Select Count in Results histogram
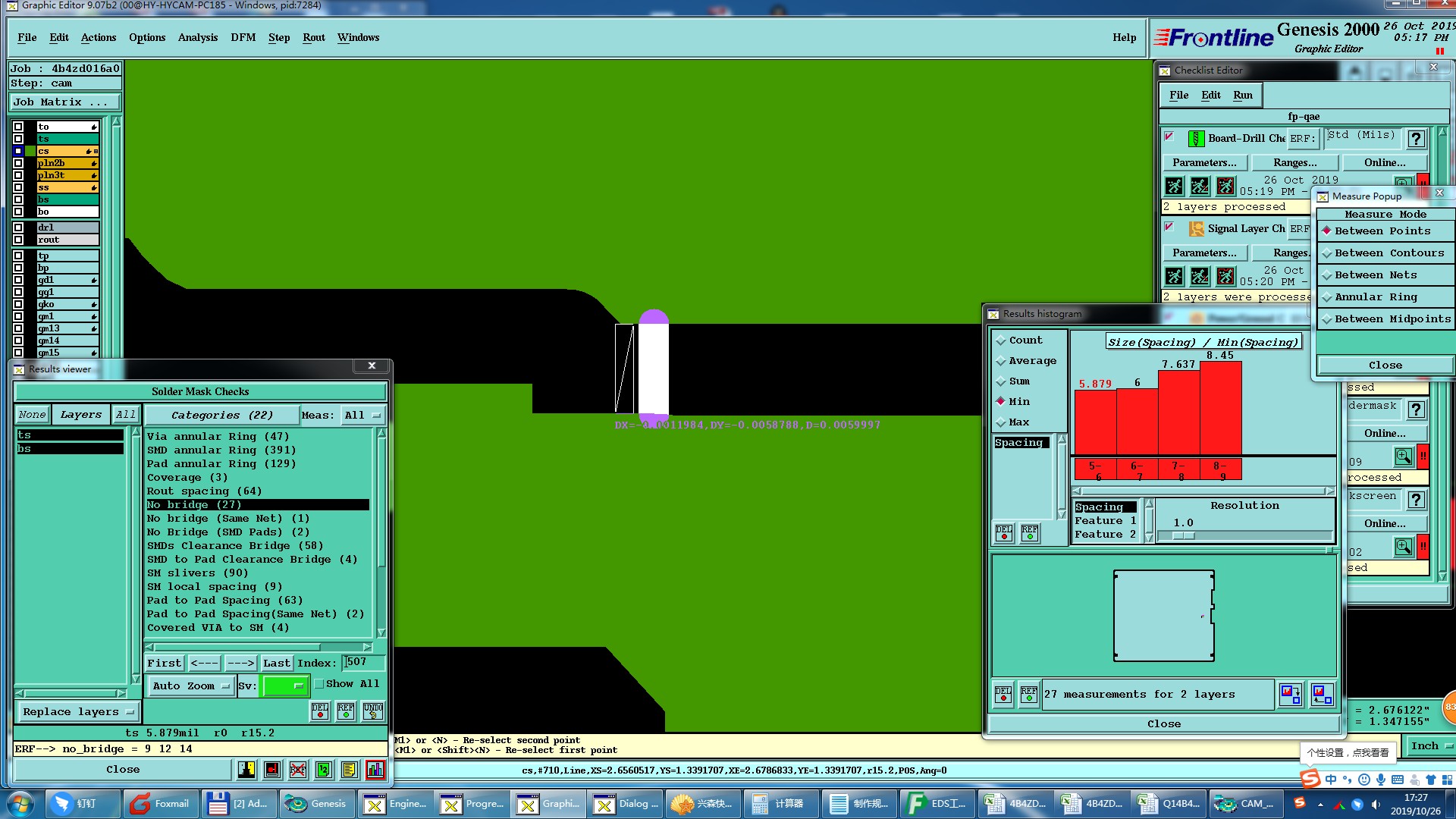The image size is (1456, 819). click(x=1019, y=340)
